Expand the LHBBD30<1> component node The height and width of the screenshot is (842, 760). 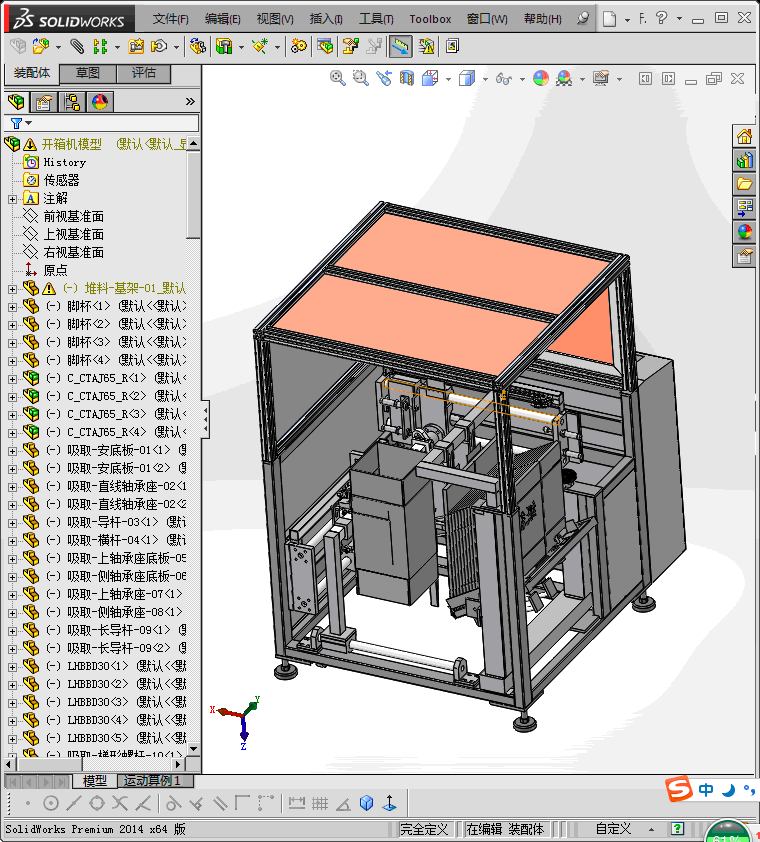[12, 666]
